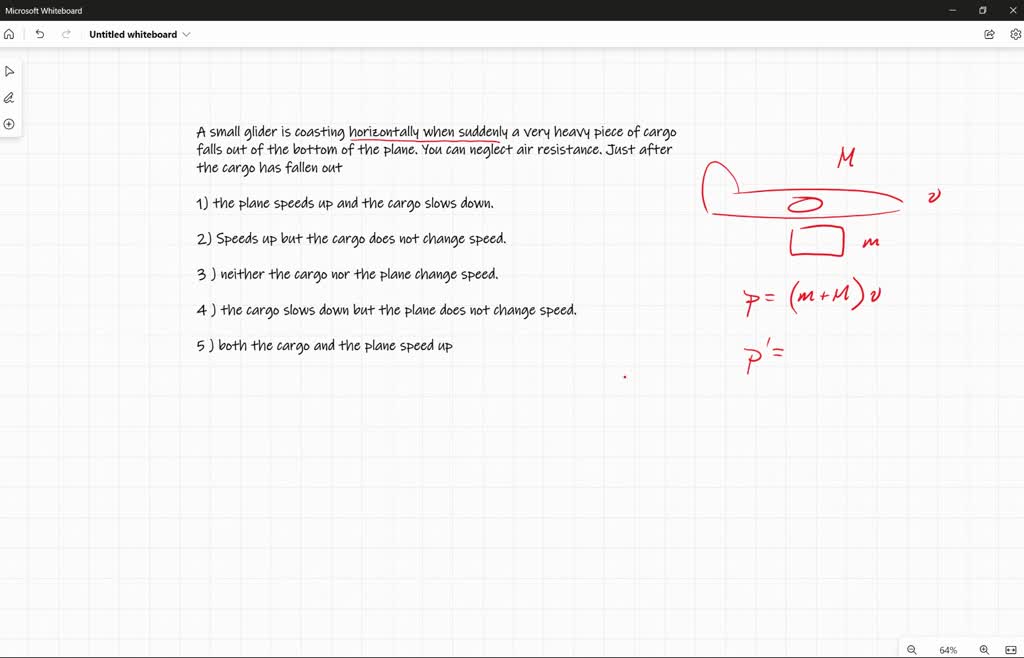
Task: Open Whiteboard settings gear
Action: pyautogui.click(x=1014, y=33)
